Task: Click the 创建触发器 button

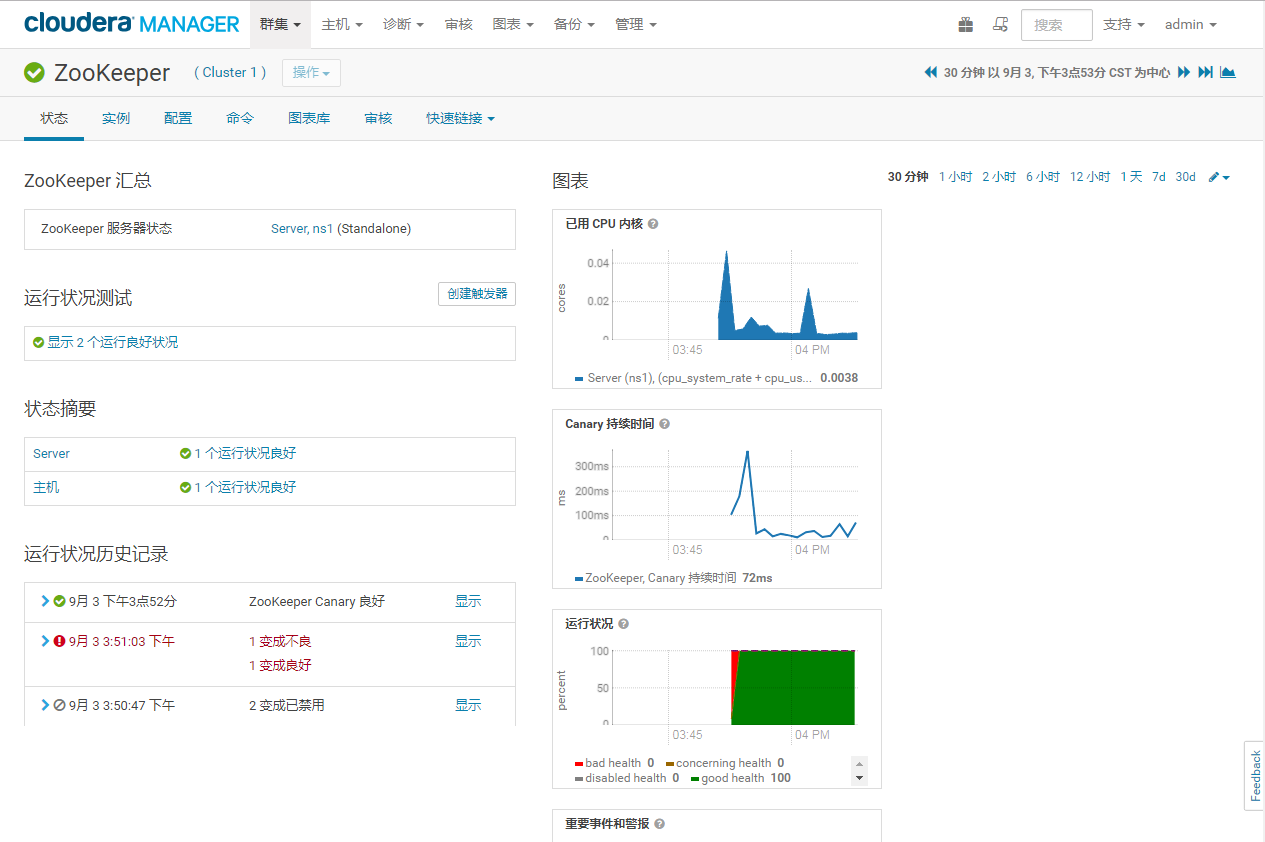Action: [x=477, y=294]
